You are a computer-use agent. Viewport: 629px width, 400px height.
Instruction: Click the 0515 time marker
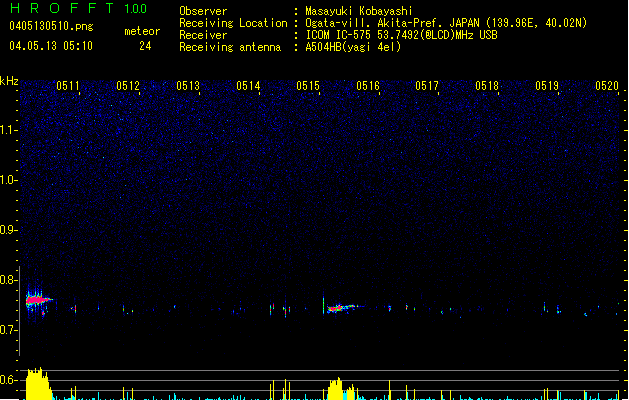point(308,86)
